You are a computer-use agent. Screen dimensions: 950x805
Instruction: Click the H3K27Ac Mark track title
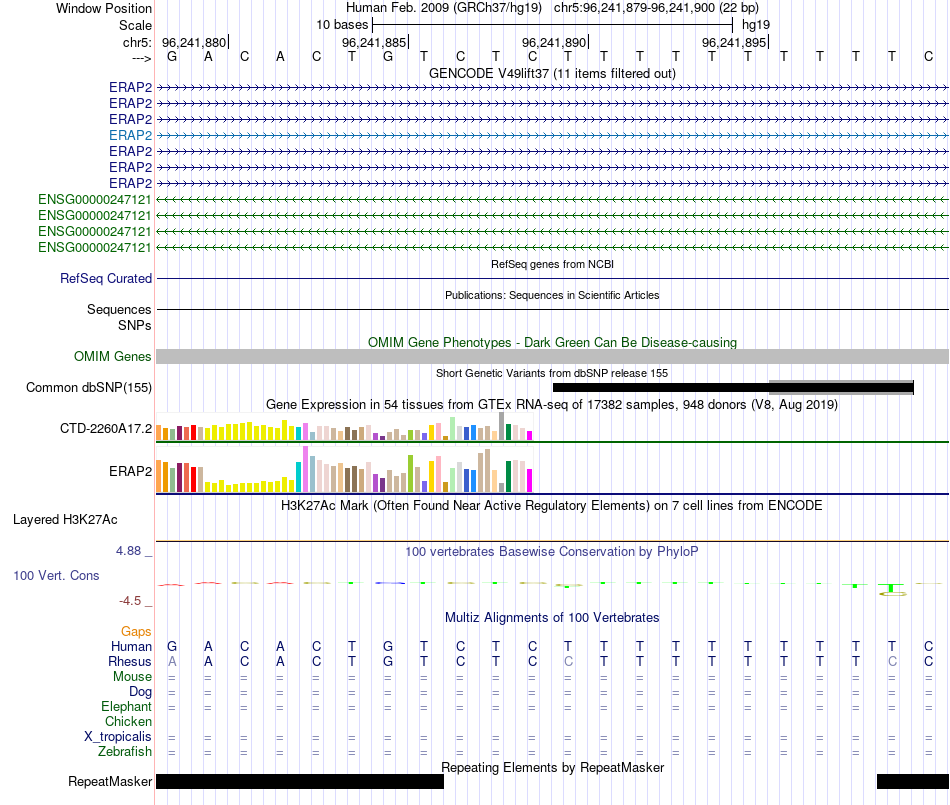(552, 506)
